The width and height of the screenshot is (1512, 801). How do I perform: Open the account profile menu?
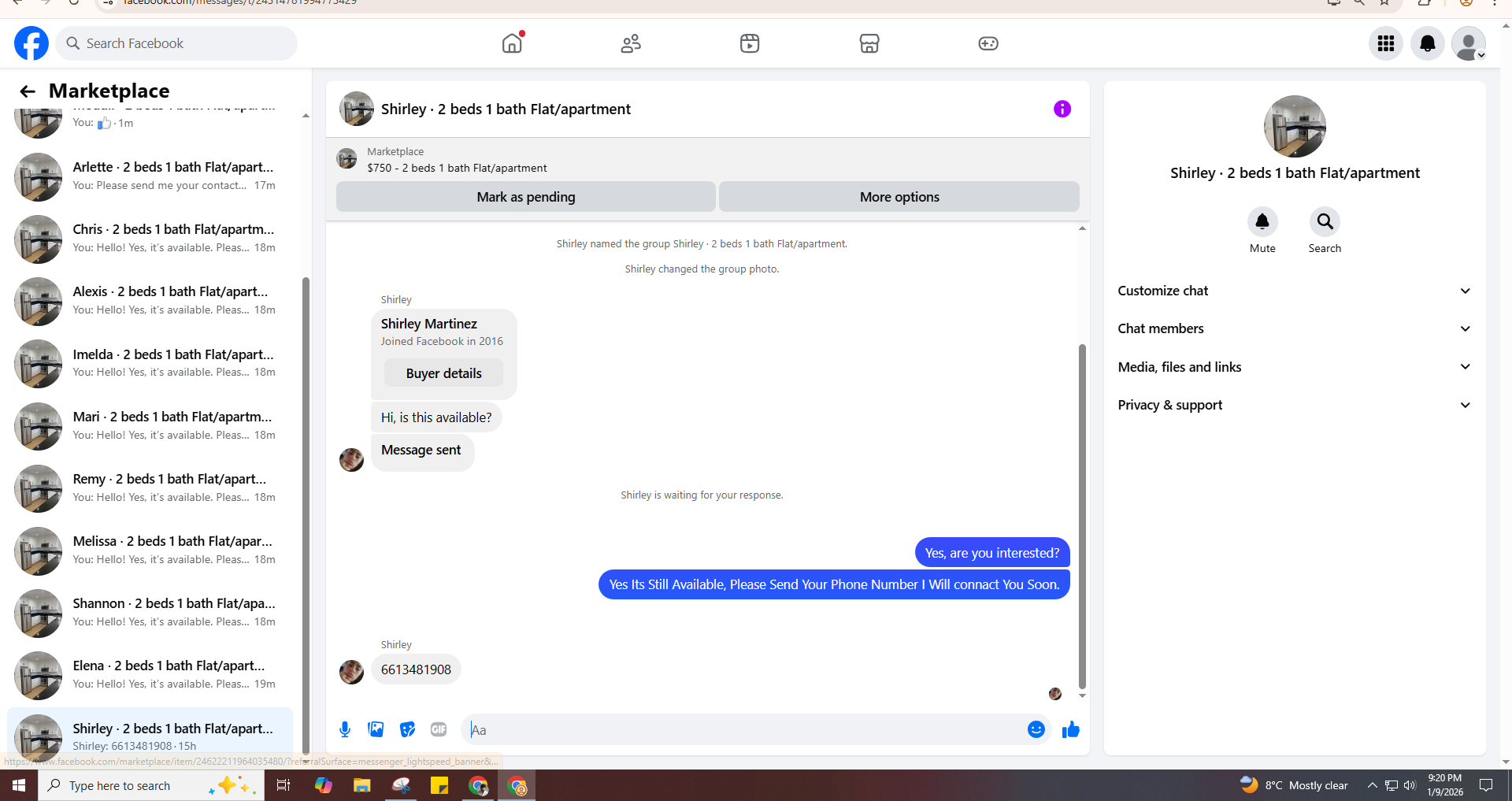tap(1469, 43)
